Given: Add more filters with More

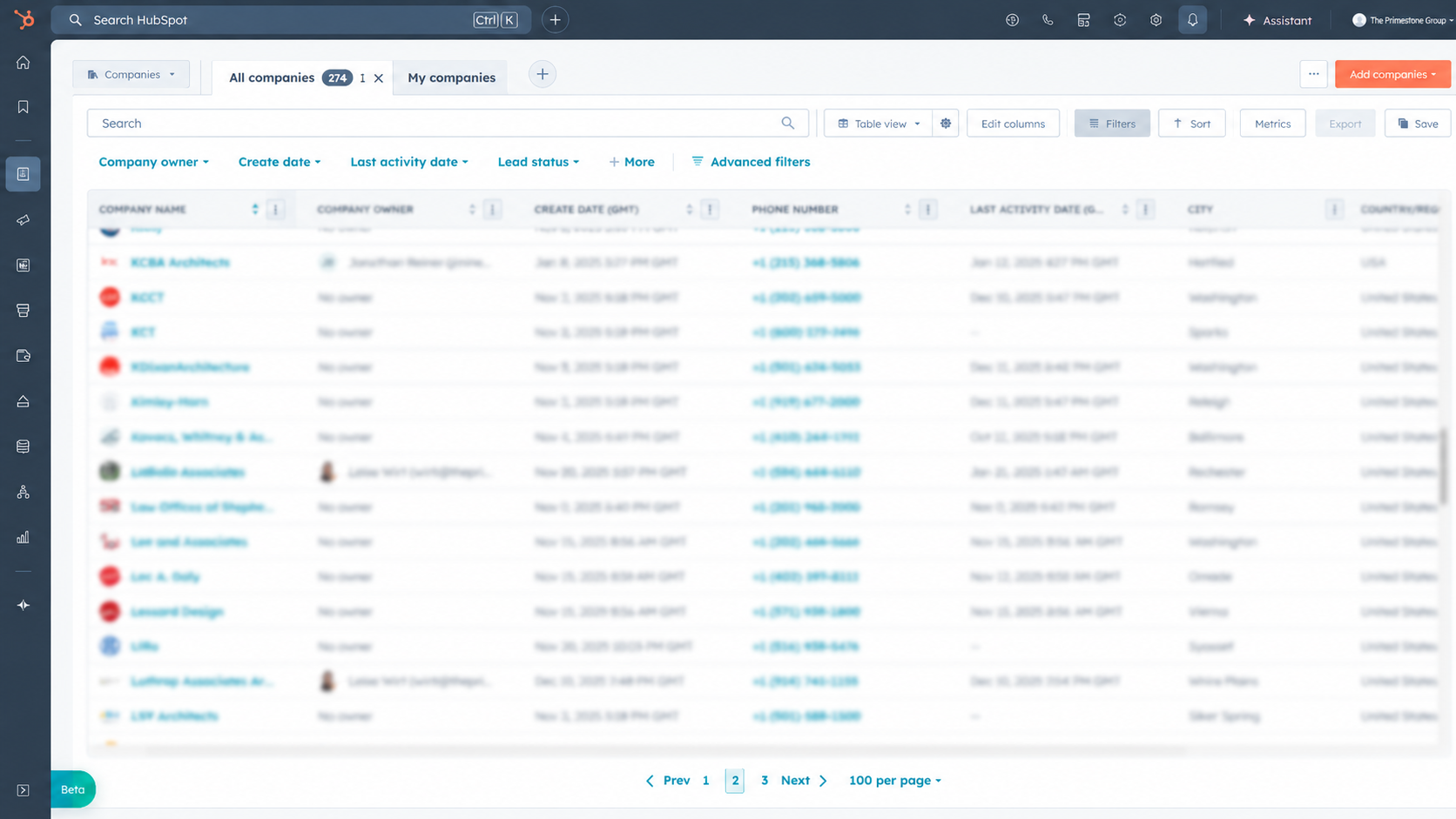Looking at the screenshot, I should click(x=631, y=162).
